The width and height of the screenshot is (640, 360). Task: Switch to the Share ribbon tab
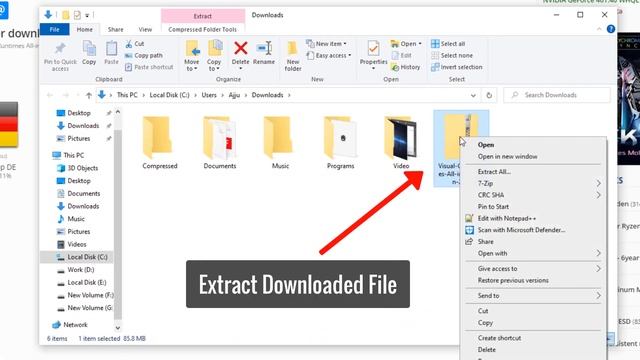[x=116, y=29]
